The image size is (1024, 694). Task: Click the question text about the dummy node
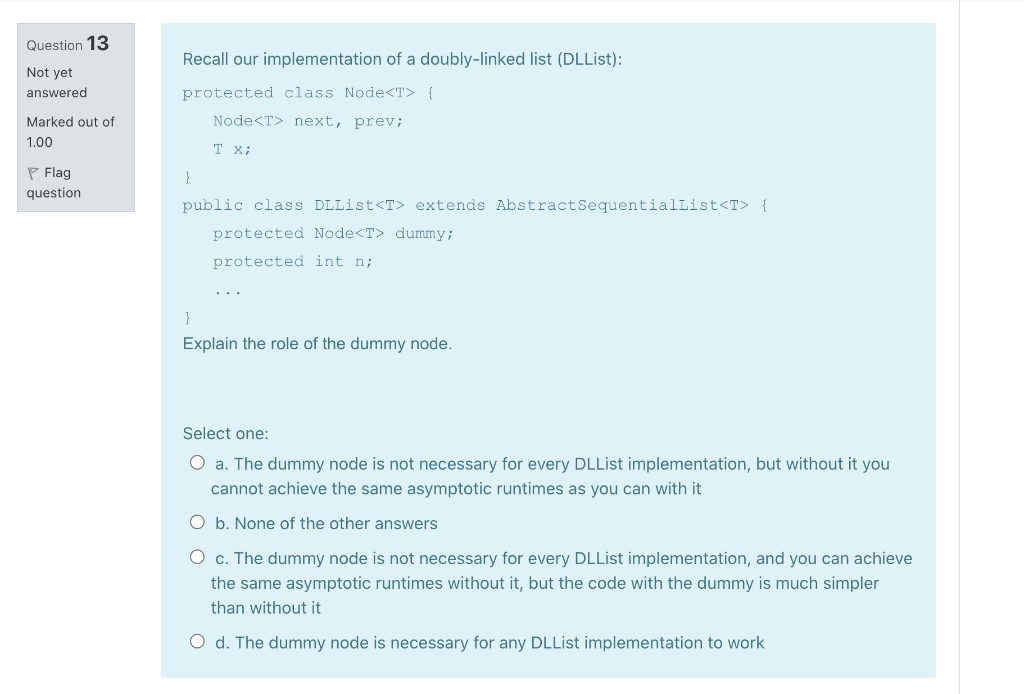(316, 343)
